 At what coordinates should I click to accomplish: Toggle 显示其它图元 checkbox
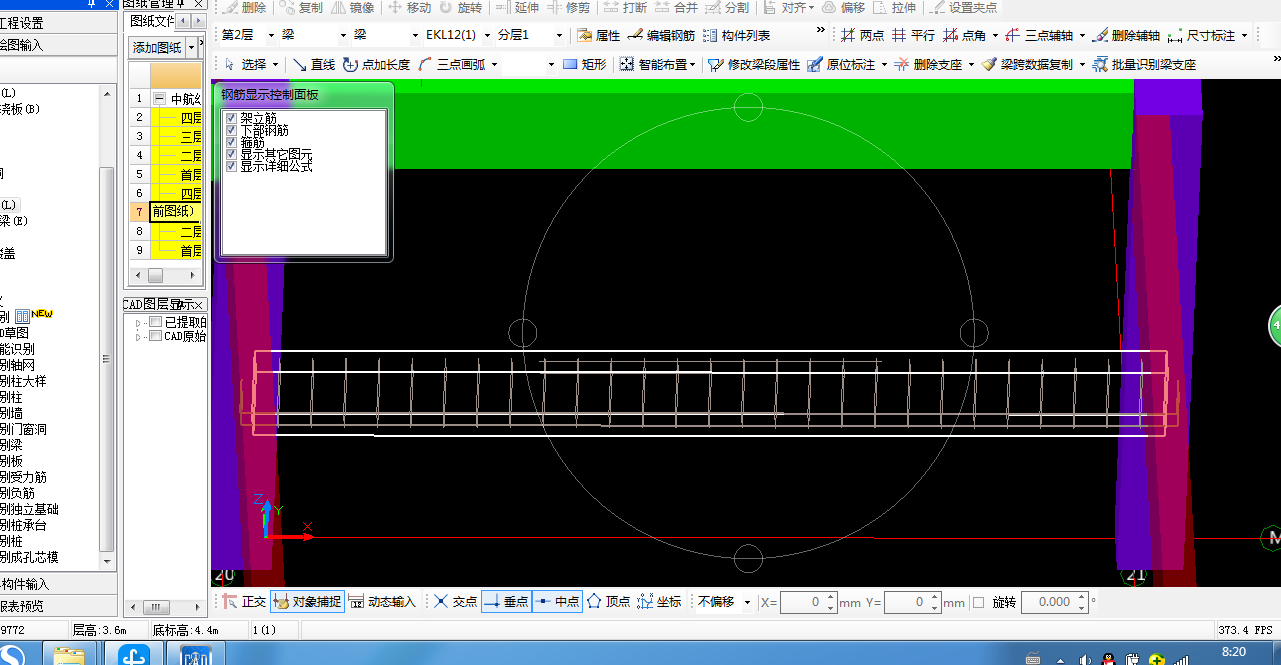pyautogui.click(x=231, y=155)
